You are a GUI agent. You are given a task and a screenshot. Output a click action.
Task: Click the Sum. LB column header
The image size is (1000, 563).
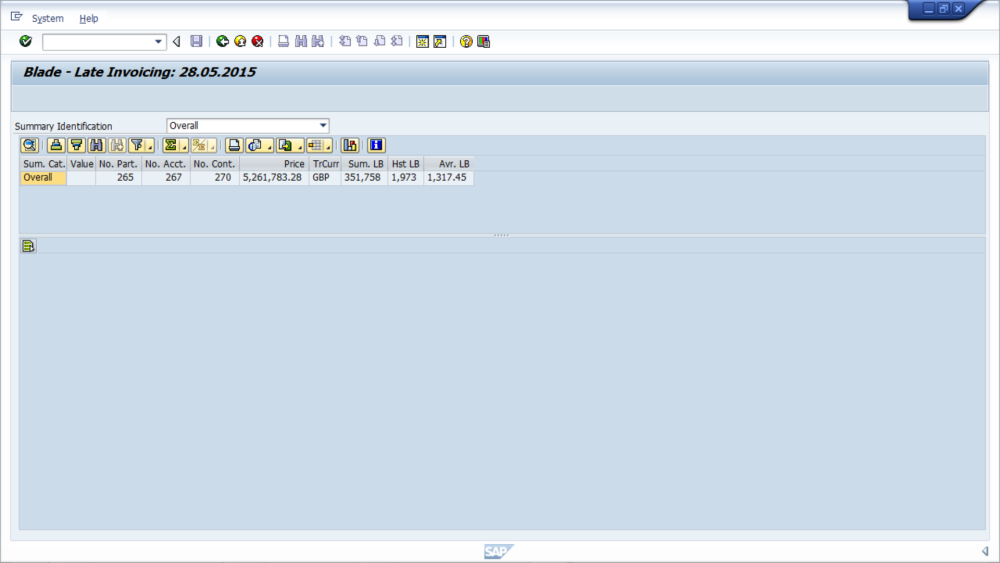tap(364, 164)
